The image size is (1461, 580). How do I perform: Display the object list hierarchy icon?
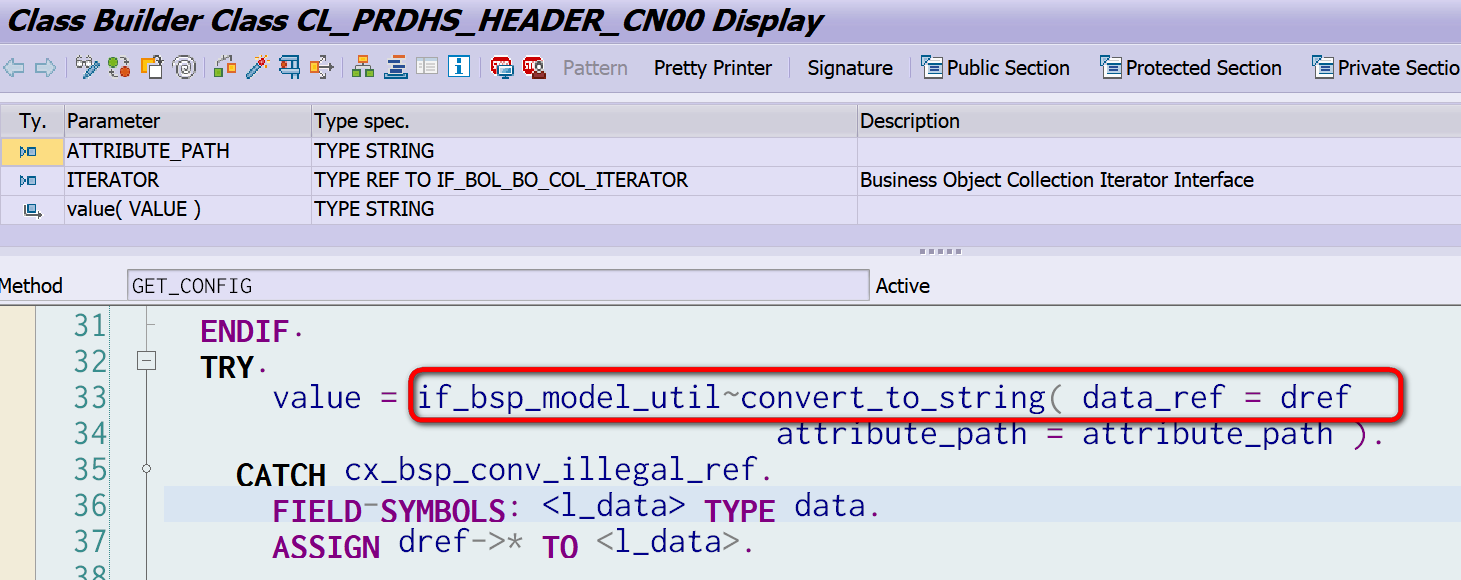363,68
